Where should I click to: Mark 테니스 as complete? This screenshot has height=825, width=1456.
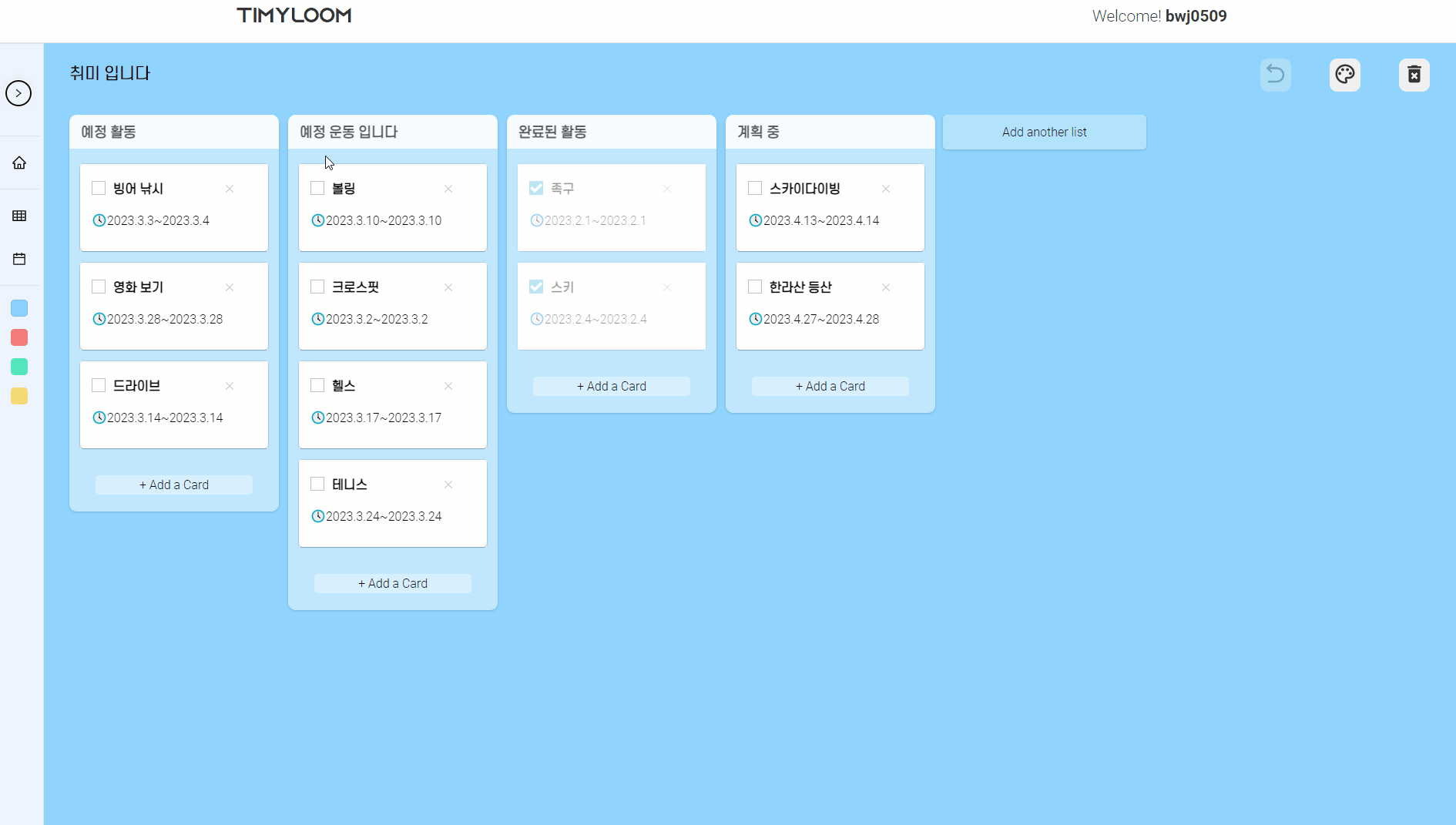coord(317,484)
